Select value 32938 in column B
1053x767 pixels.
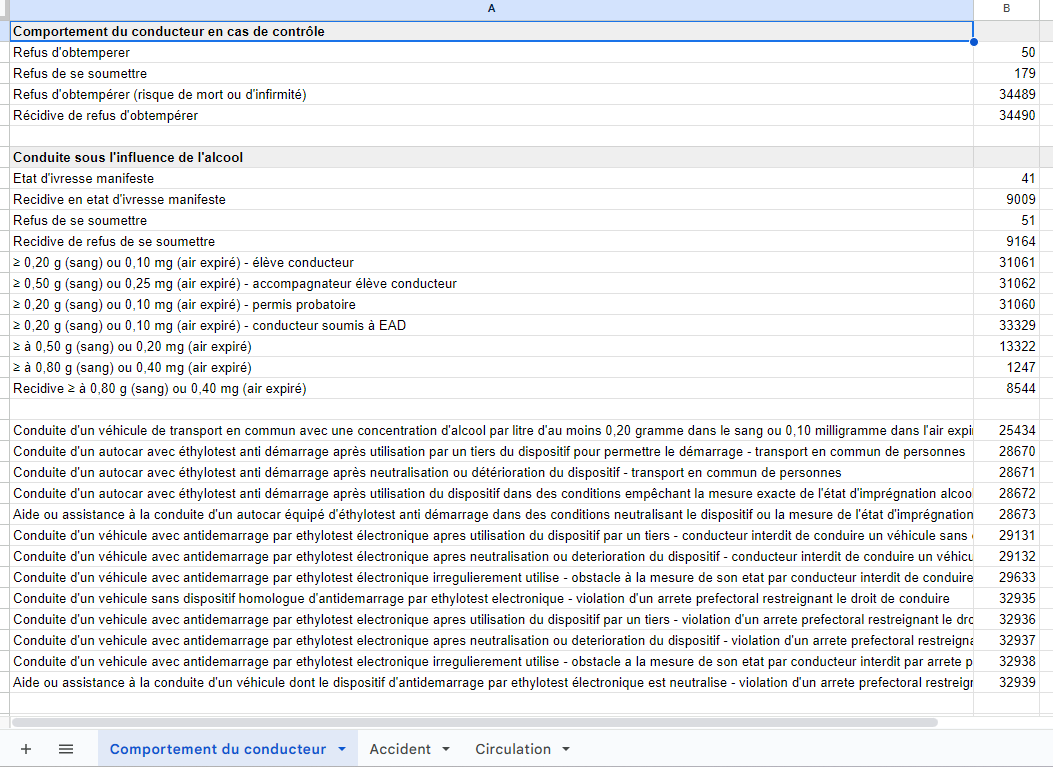pyautogui.click(x=1006, y=661)
